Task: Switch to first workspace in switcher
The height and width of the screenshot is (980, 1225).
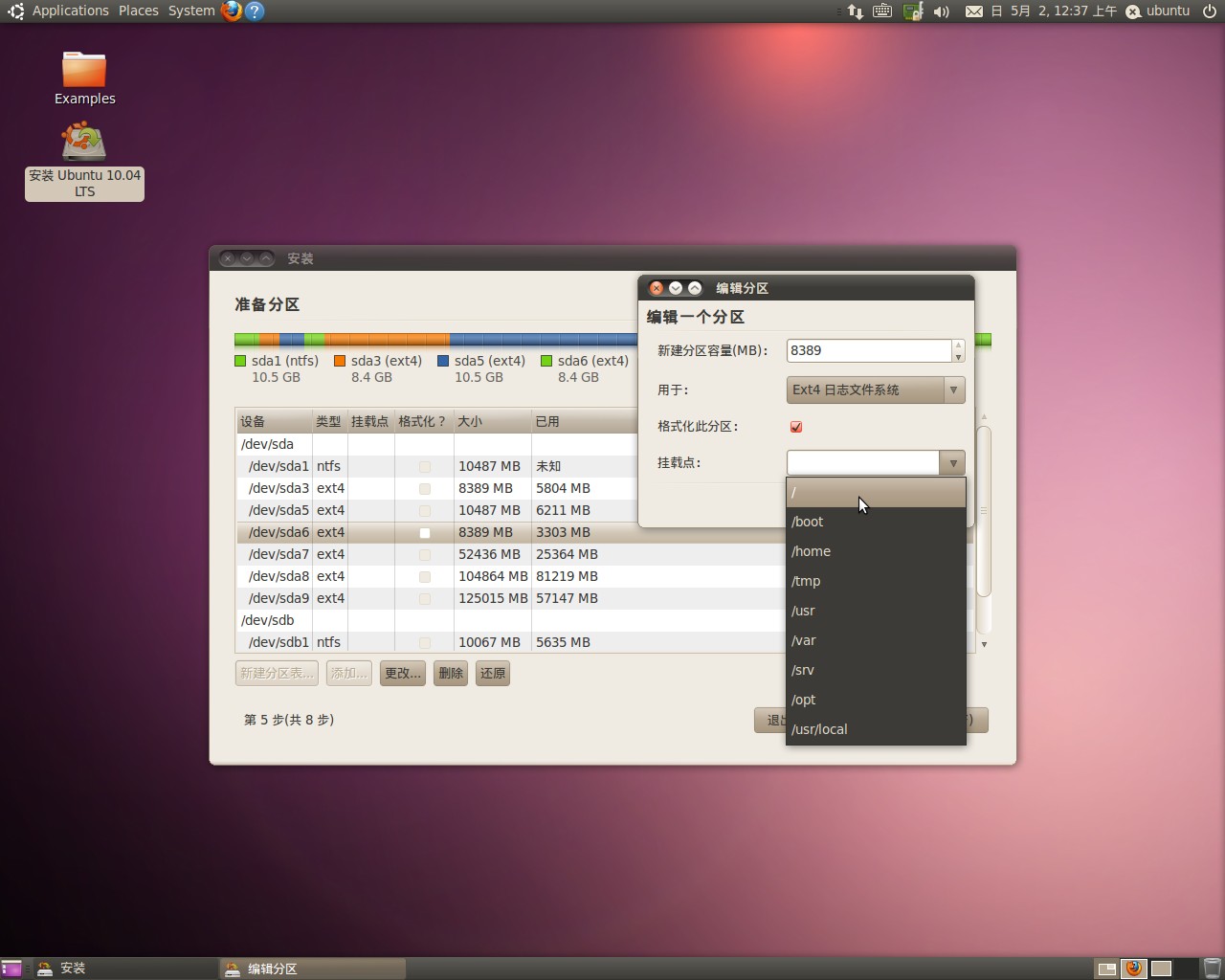Action: [1106, 969]
